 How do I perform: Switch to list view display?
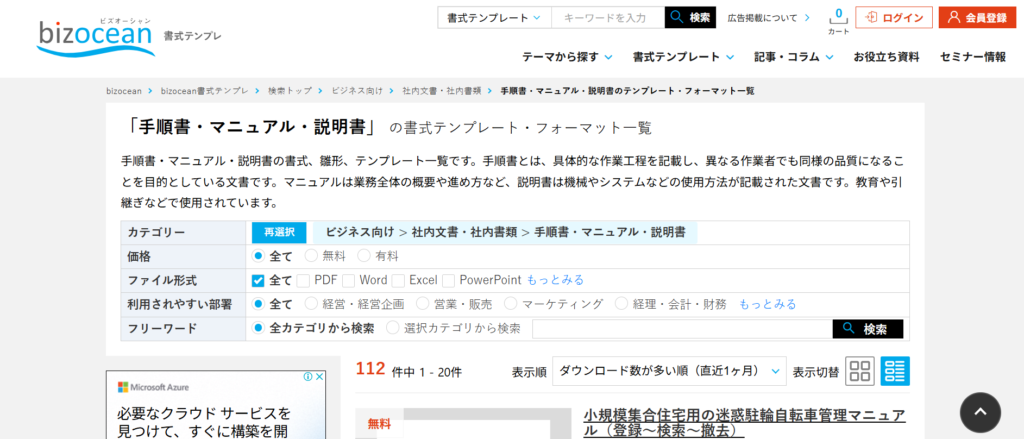(895, 371)
